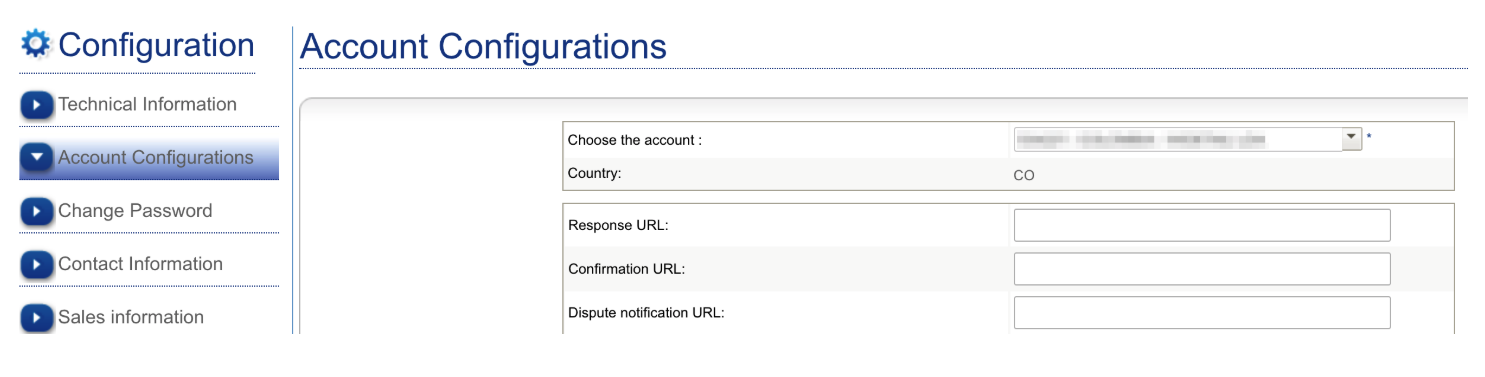Collapse Account Configurations using its down-arrow icon
The image size is (1485, 377).
[x=36, y=158]
